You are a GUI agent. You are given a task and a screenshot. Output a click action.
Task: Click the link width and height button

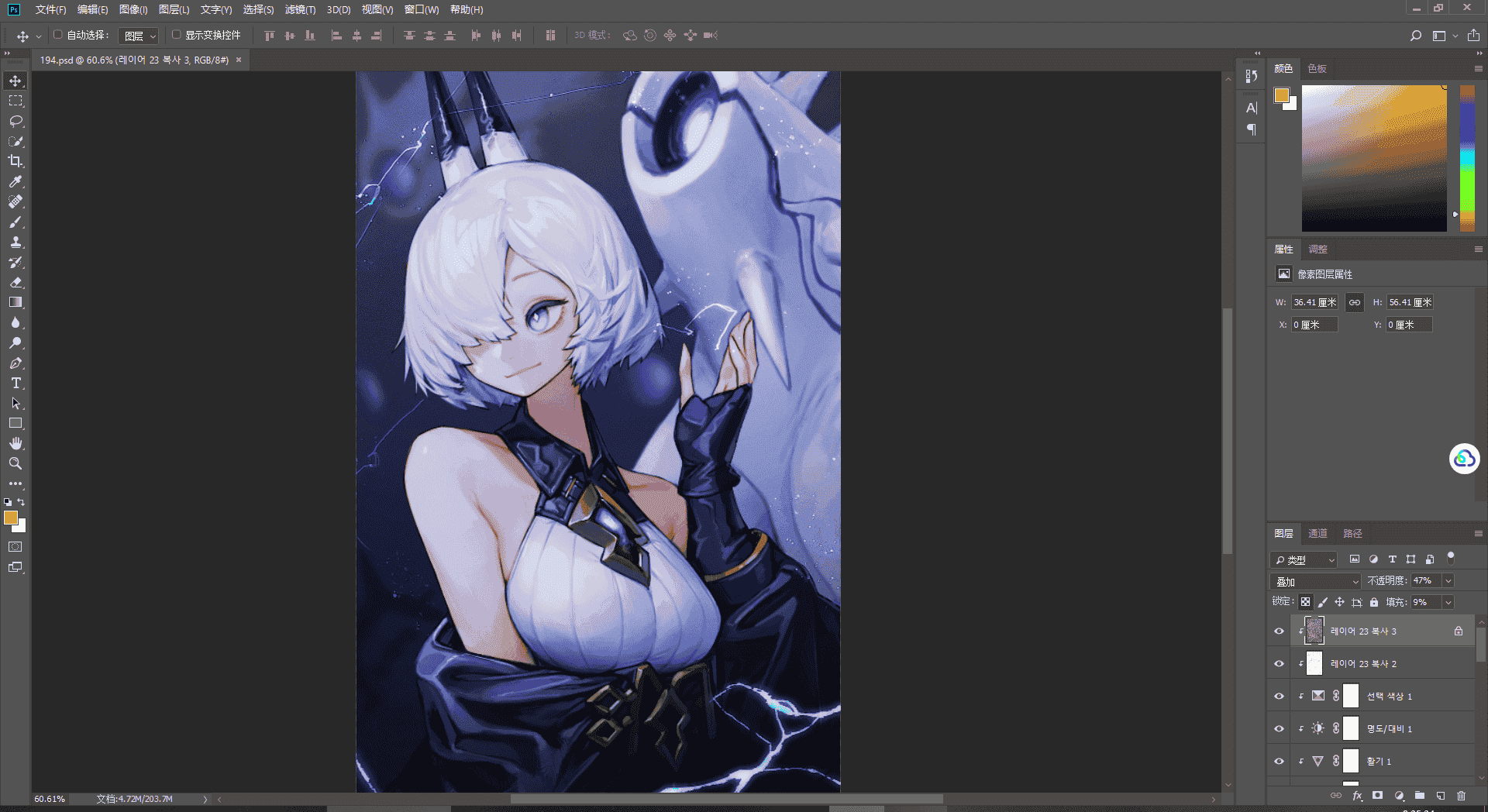click(1354, 302)
